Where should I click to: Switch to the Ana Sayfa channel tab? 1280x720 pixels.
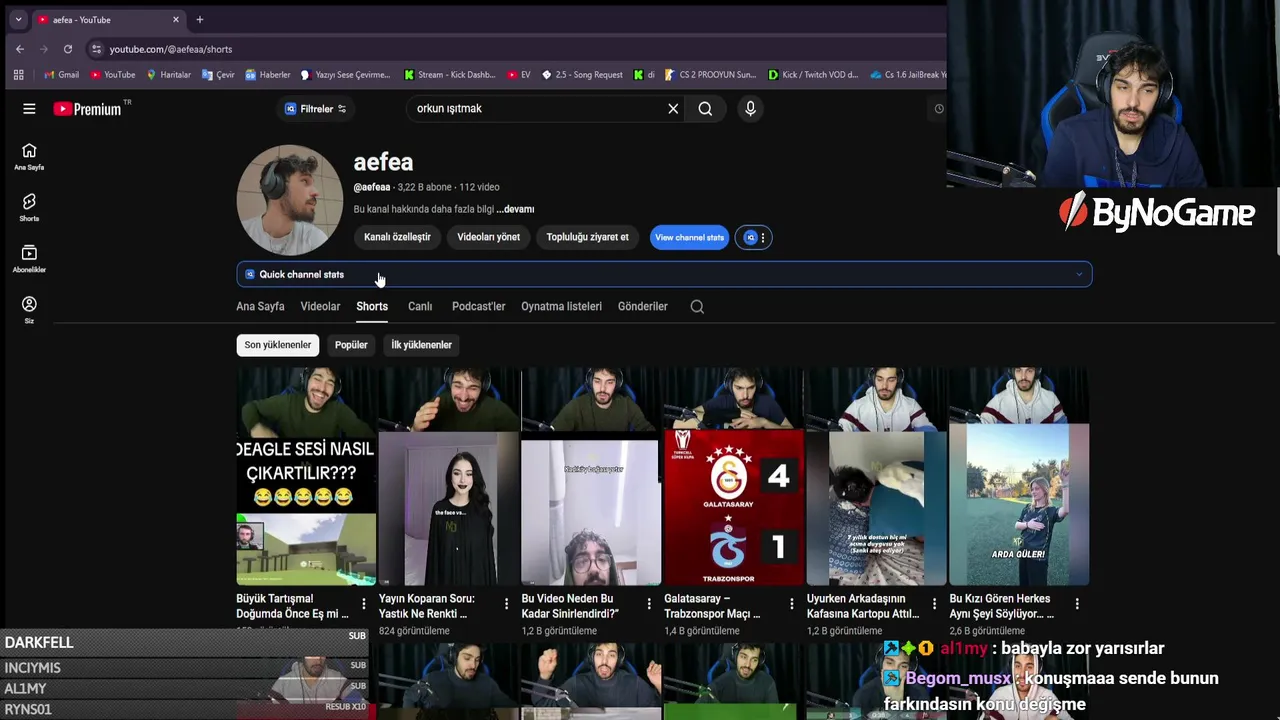click(260, 306)
